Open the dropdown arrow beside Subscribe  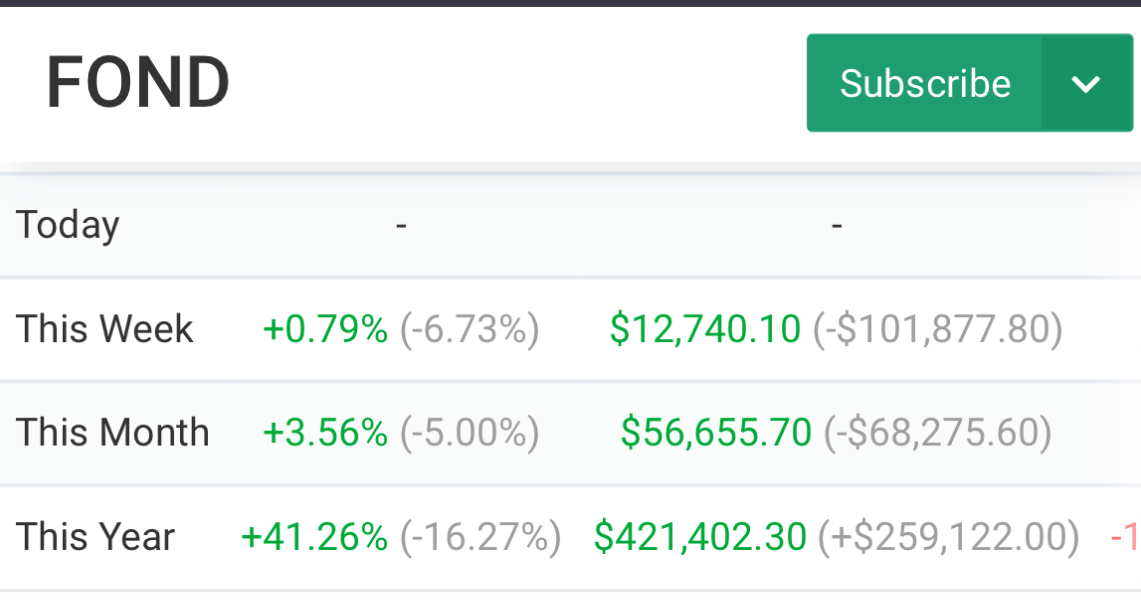1086,83
